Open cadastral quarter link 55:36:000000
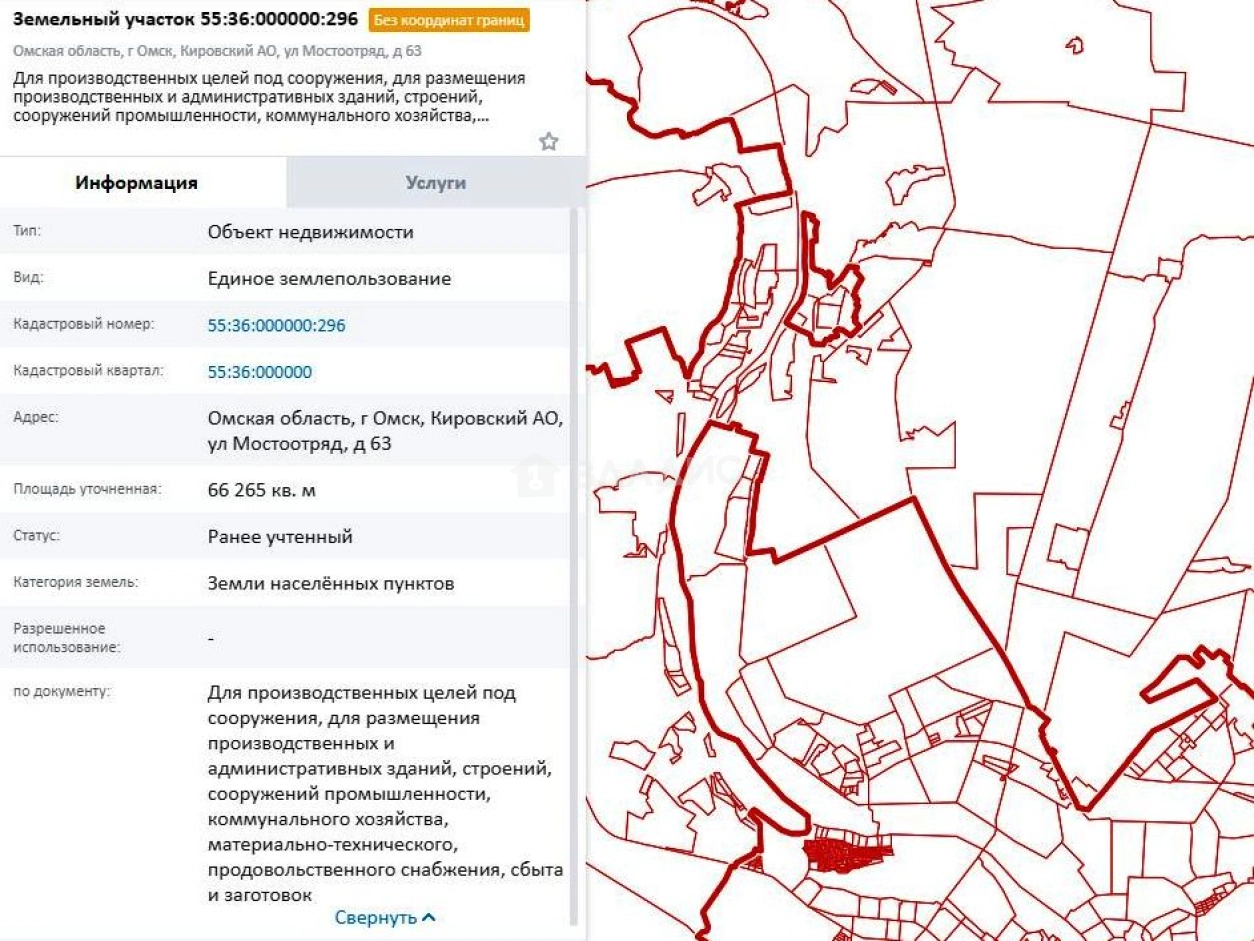This screenshot has height=941, width=1254. click(260, 372)
